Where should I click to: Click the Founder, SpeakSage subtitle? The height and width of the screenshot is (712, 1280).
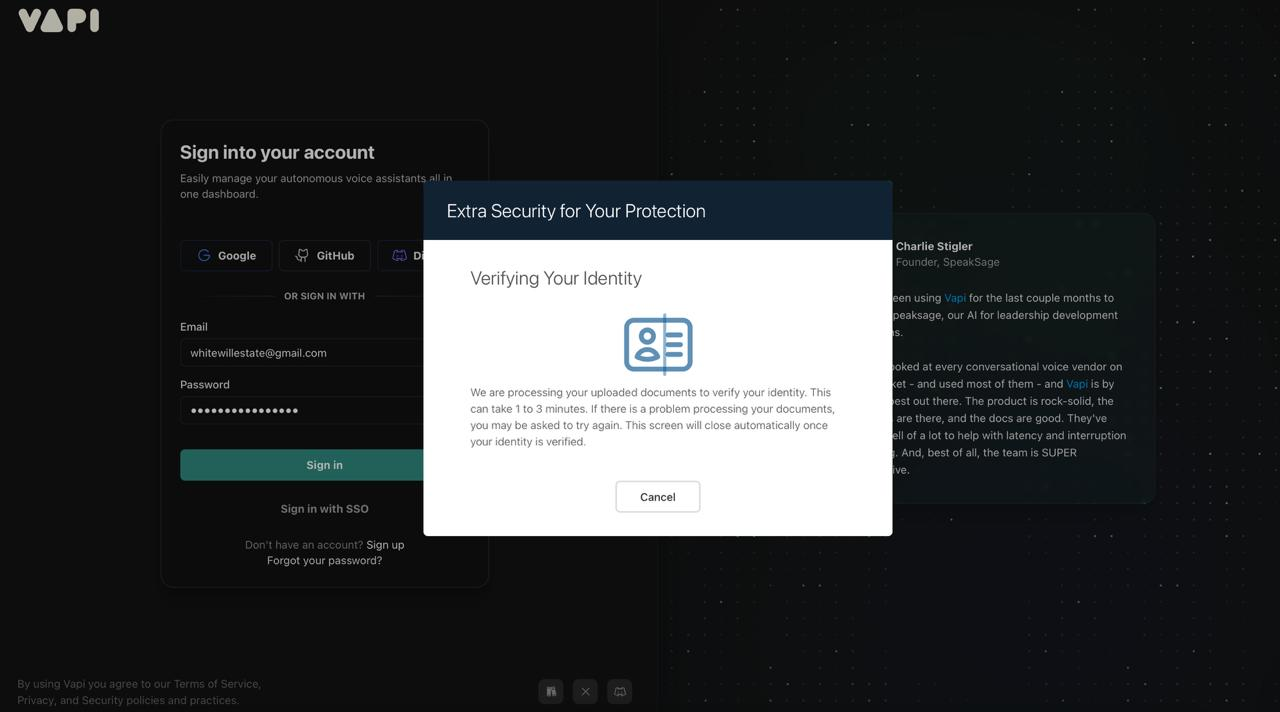pyautogui.click(x=947, y=262)
